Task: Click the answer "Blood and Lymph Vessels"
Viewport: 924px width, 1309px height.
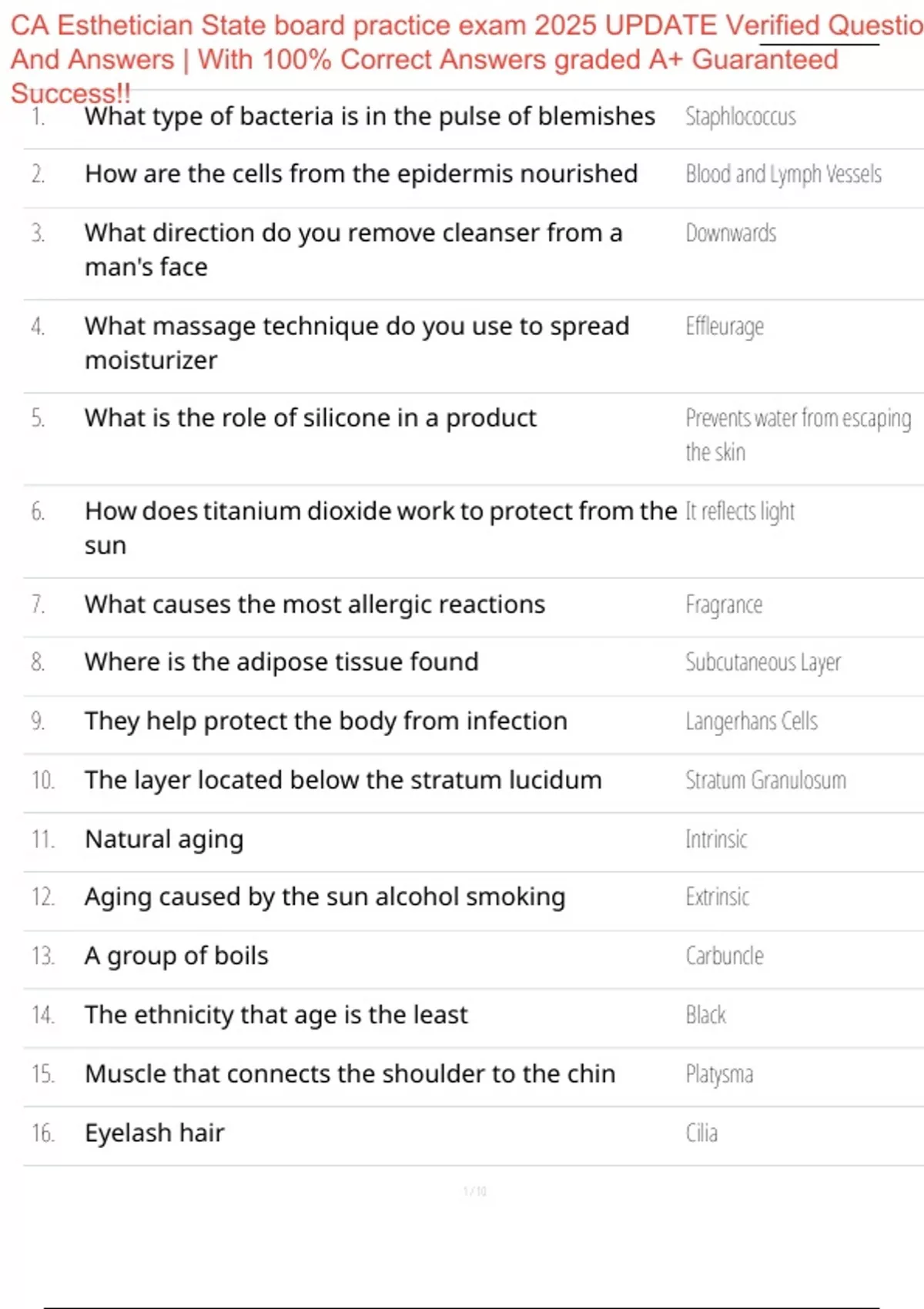Action: pyautogui.click(x=783, y=175)
